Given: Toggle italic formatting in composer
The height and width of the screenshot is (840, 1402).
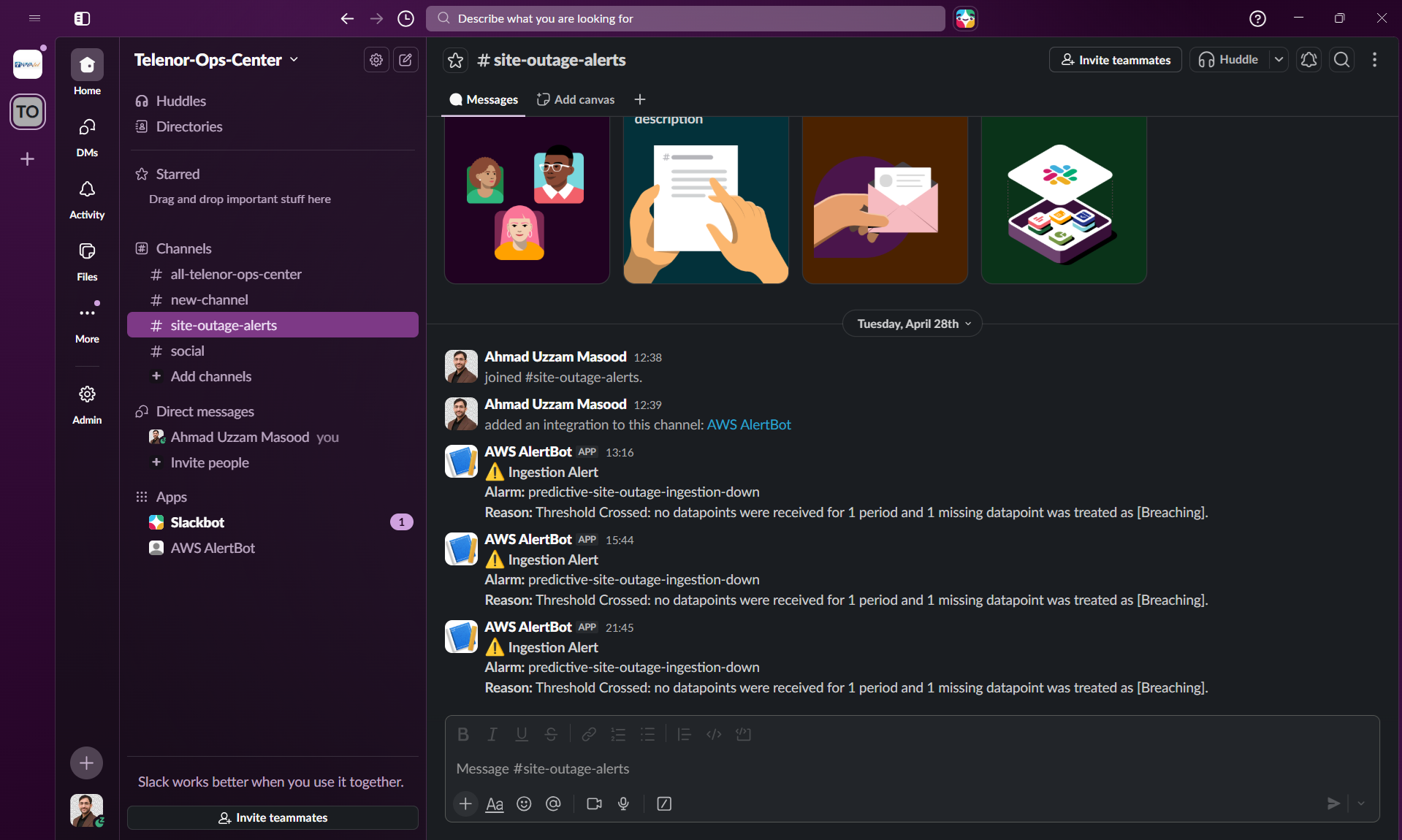Looking at the screenshot, I should coord(492,734).
